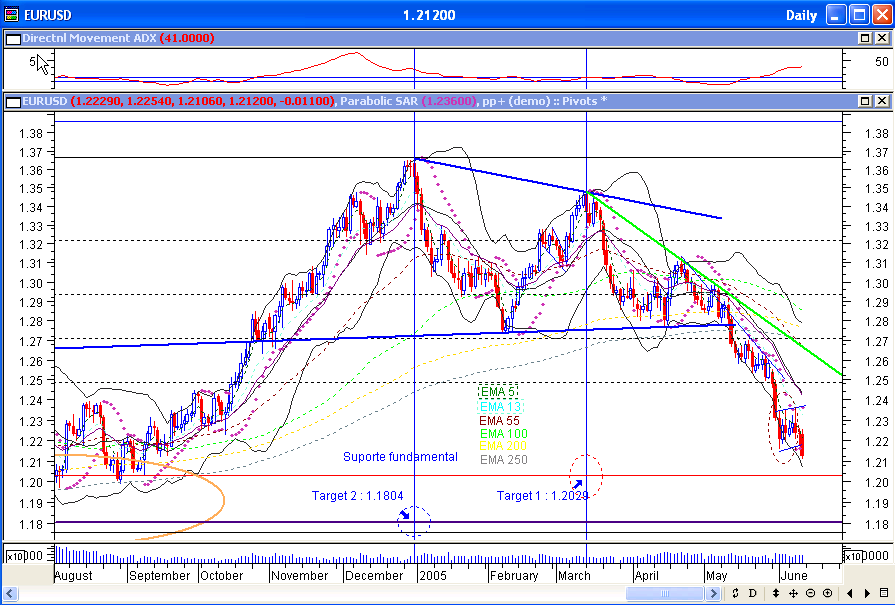Select the zoom in tool
This screenshot has height=605, width=895.
[x=828, y=593]
